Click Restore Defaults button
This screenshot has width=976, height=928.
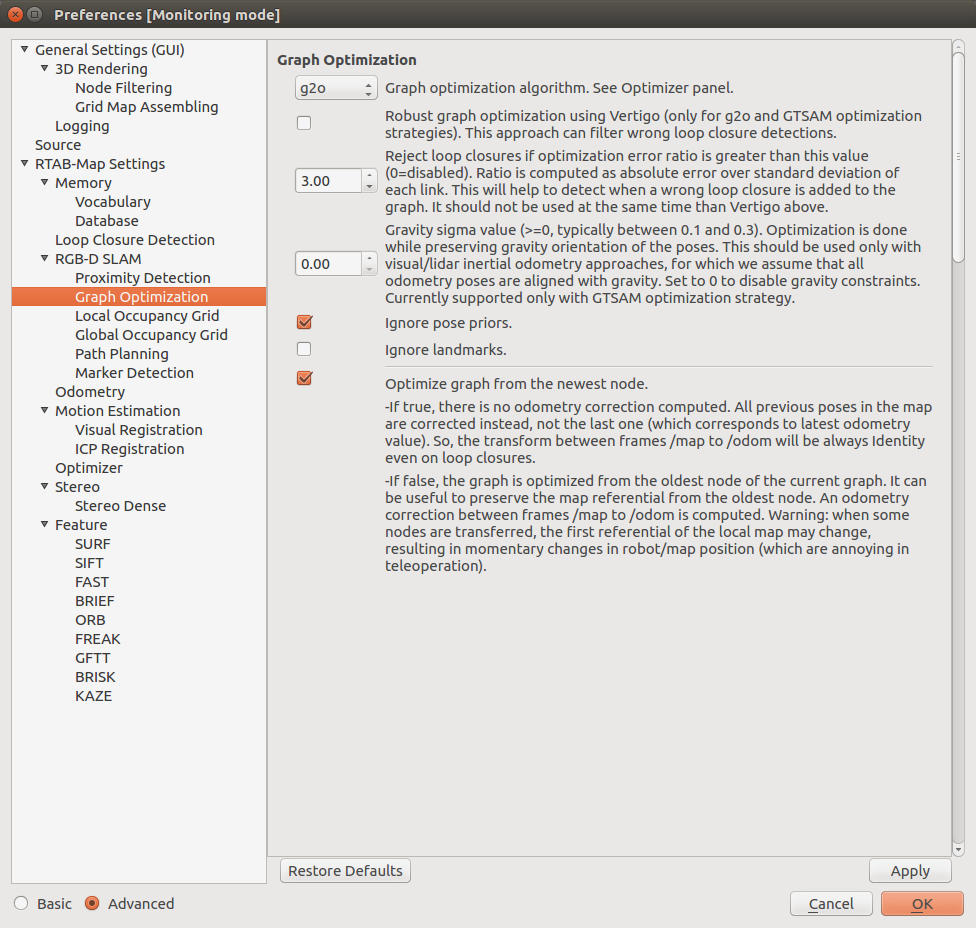tap(345, 871)
